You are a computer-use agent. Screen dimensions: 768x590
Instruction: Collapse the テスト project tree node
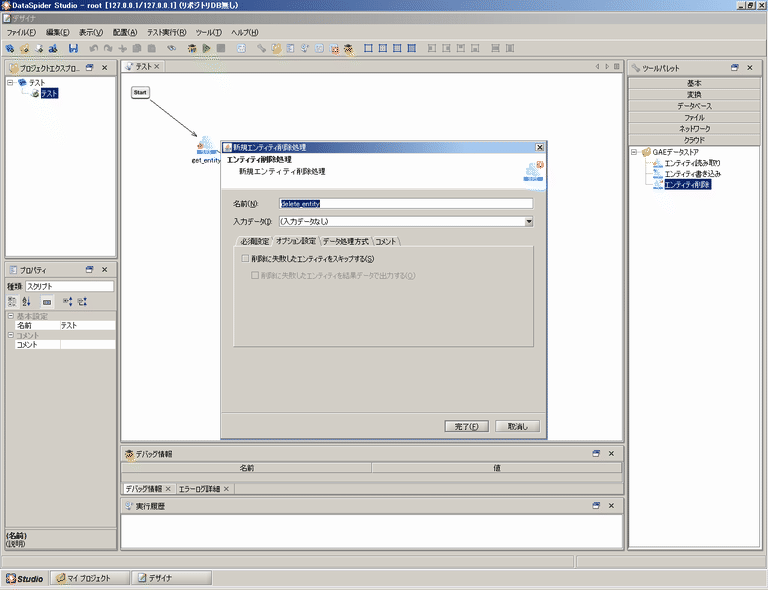click(x=10, y=82)
